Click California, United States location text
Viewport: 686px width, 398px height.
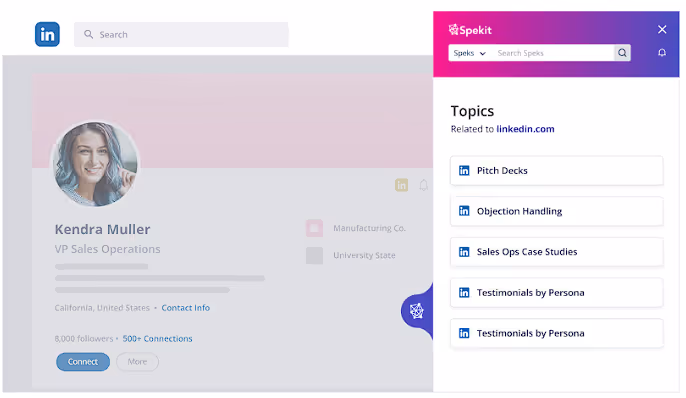tap(102, 308)
